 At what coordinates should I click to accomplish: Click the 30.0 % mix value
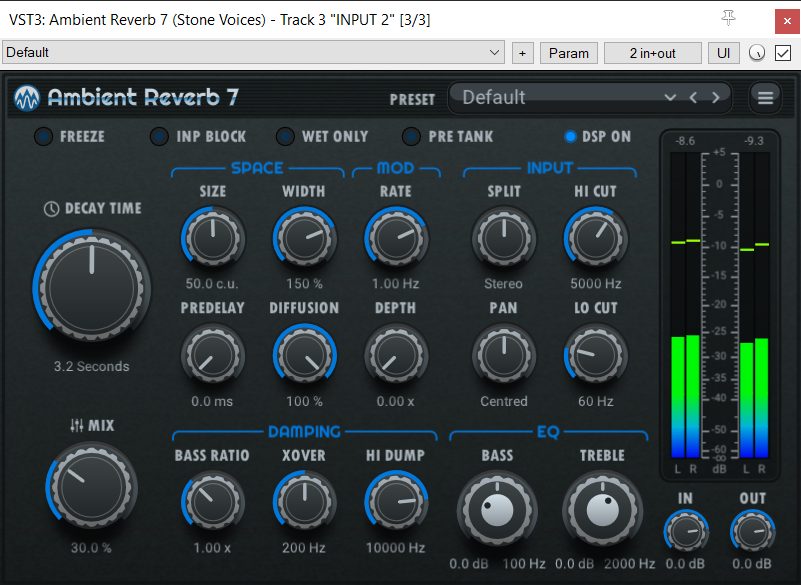pos(91,548)
